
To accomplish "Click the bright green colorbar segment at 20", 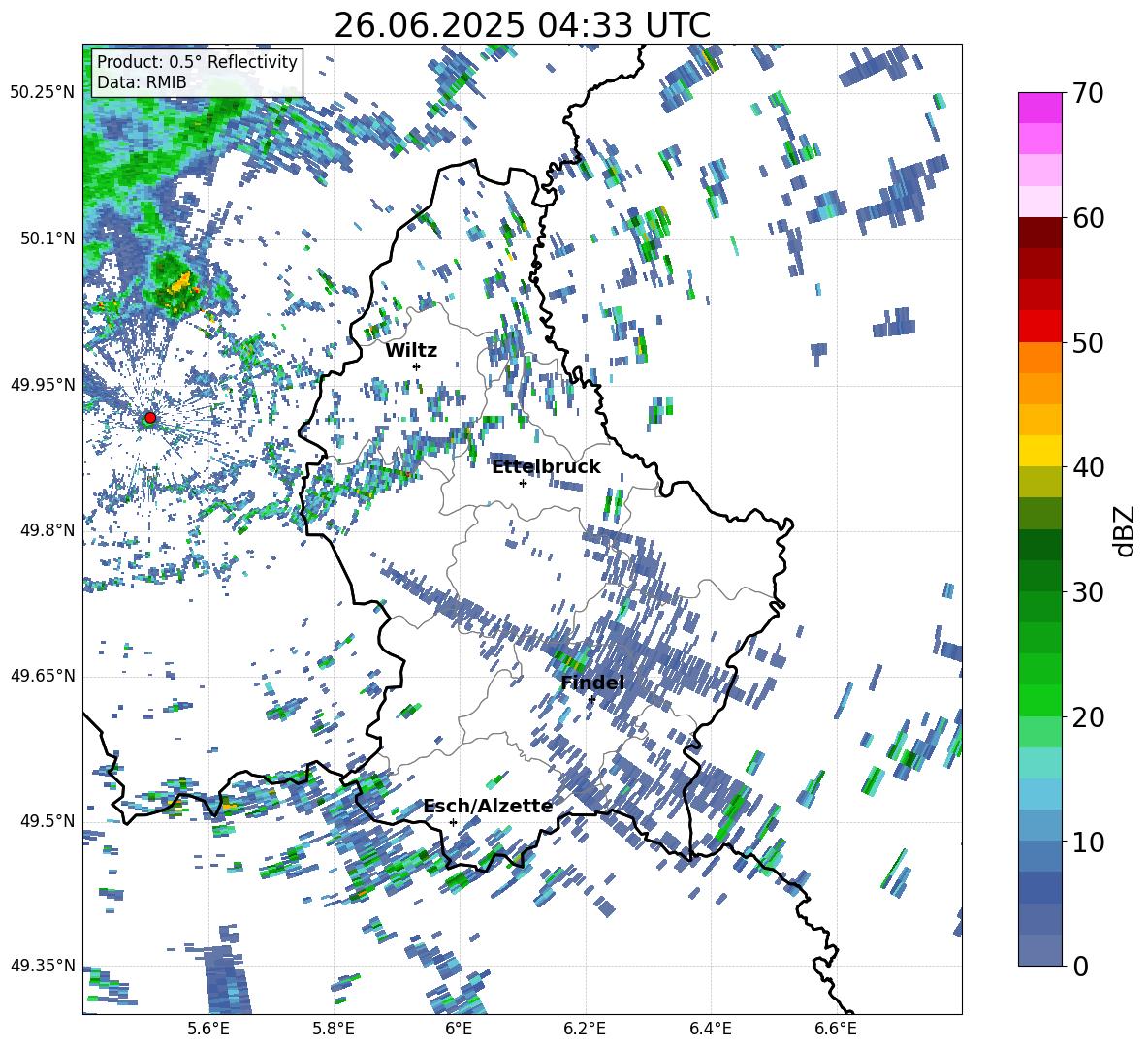I will pyautogui.click(x=1039, y=700).
